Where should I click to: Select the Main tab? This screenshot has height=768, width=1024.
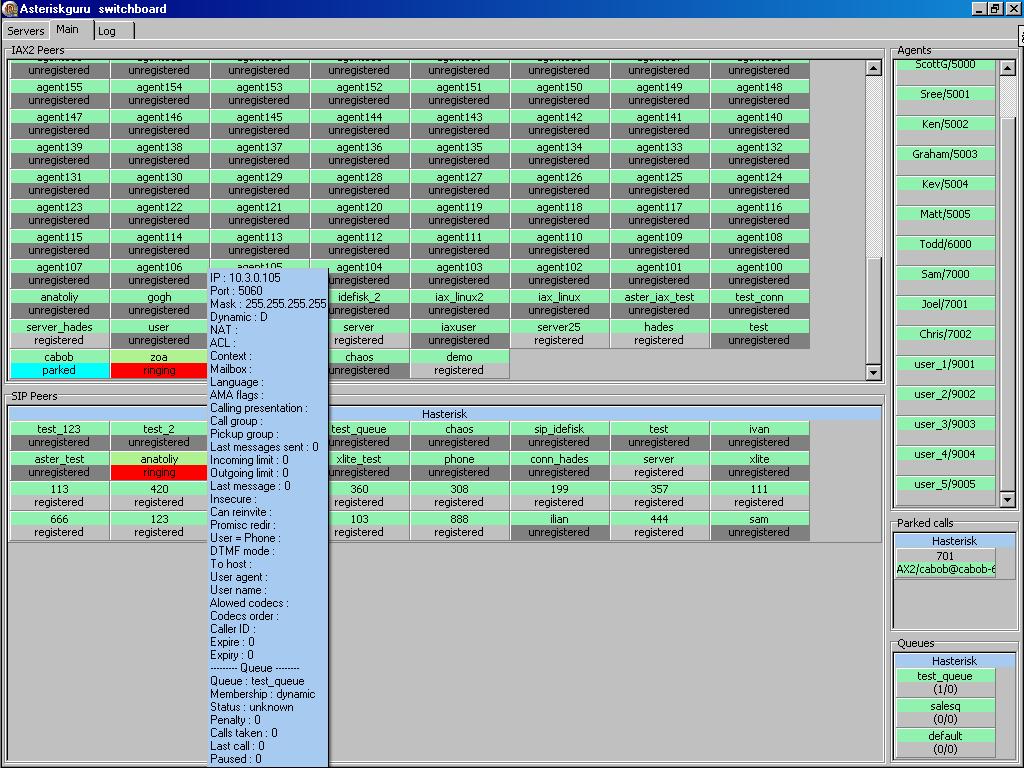click(68, 30)
